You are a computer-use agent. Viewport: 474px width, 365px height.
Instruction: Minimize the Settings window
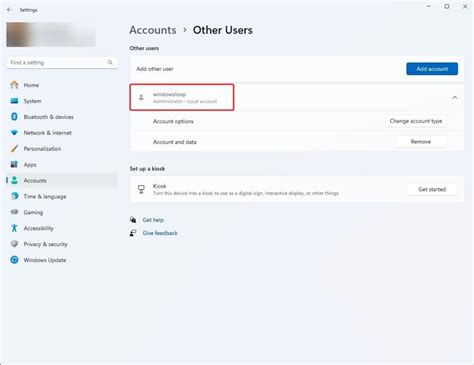click(429, 6)
